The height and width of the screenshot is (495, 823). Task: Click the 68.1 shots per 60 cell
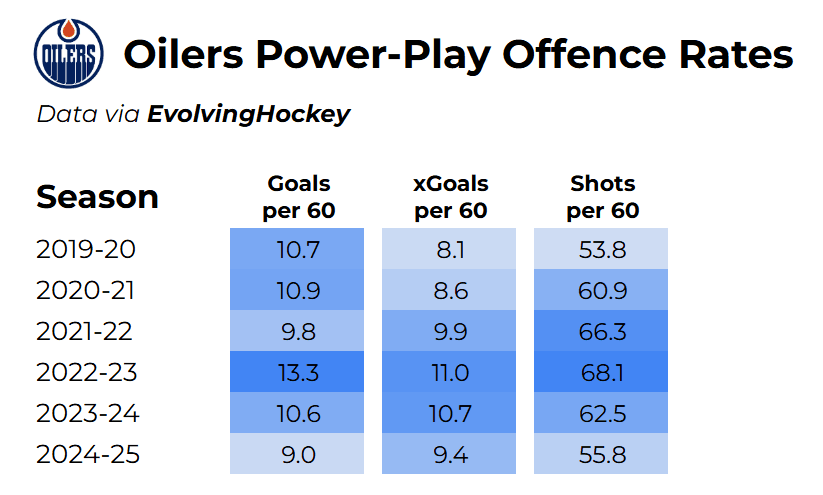tap(602, 372)
